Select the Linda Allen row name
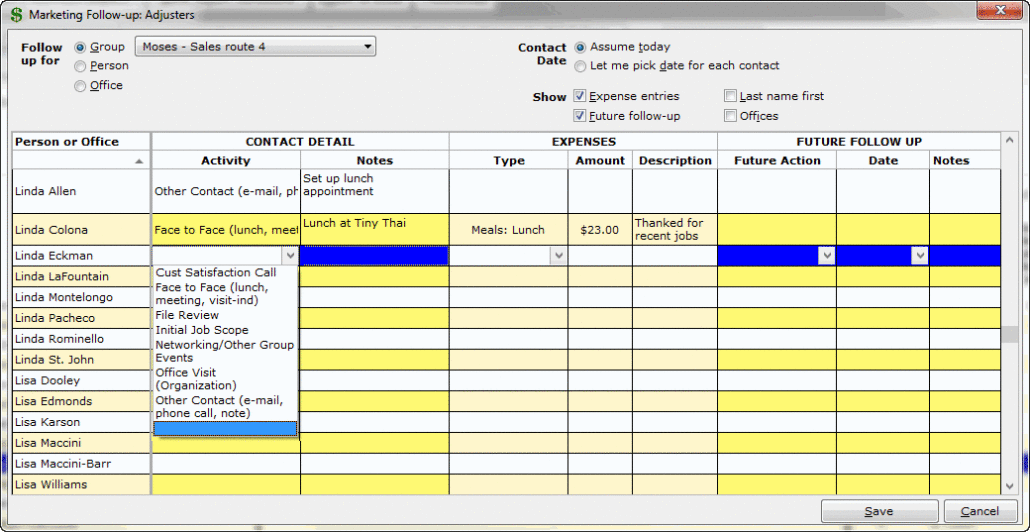Viewport: 1030px width, 532px height. pos(45,191)
